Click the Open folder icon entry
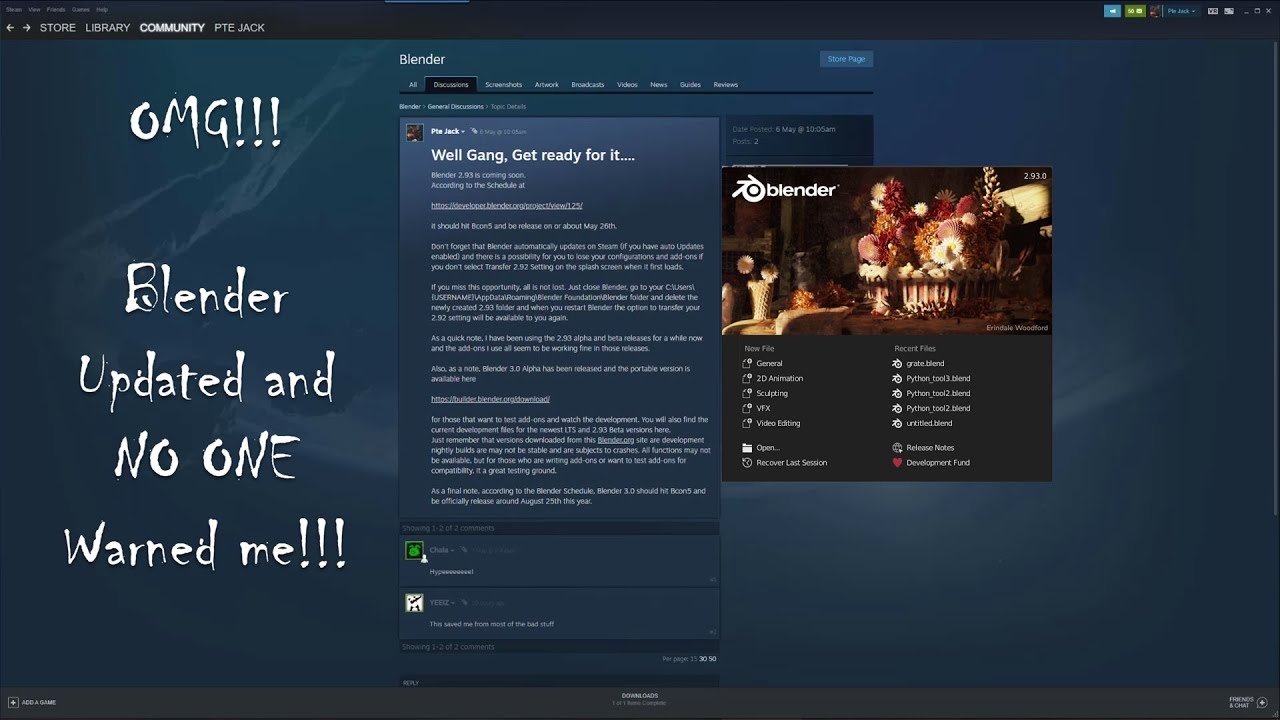 pyautogui.click(x=760, y=448)
